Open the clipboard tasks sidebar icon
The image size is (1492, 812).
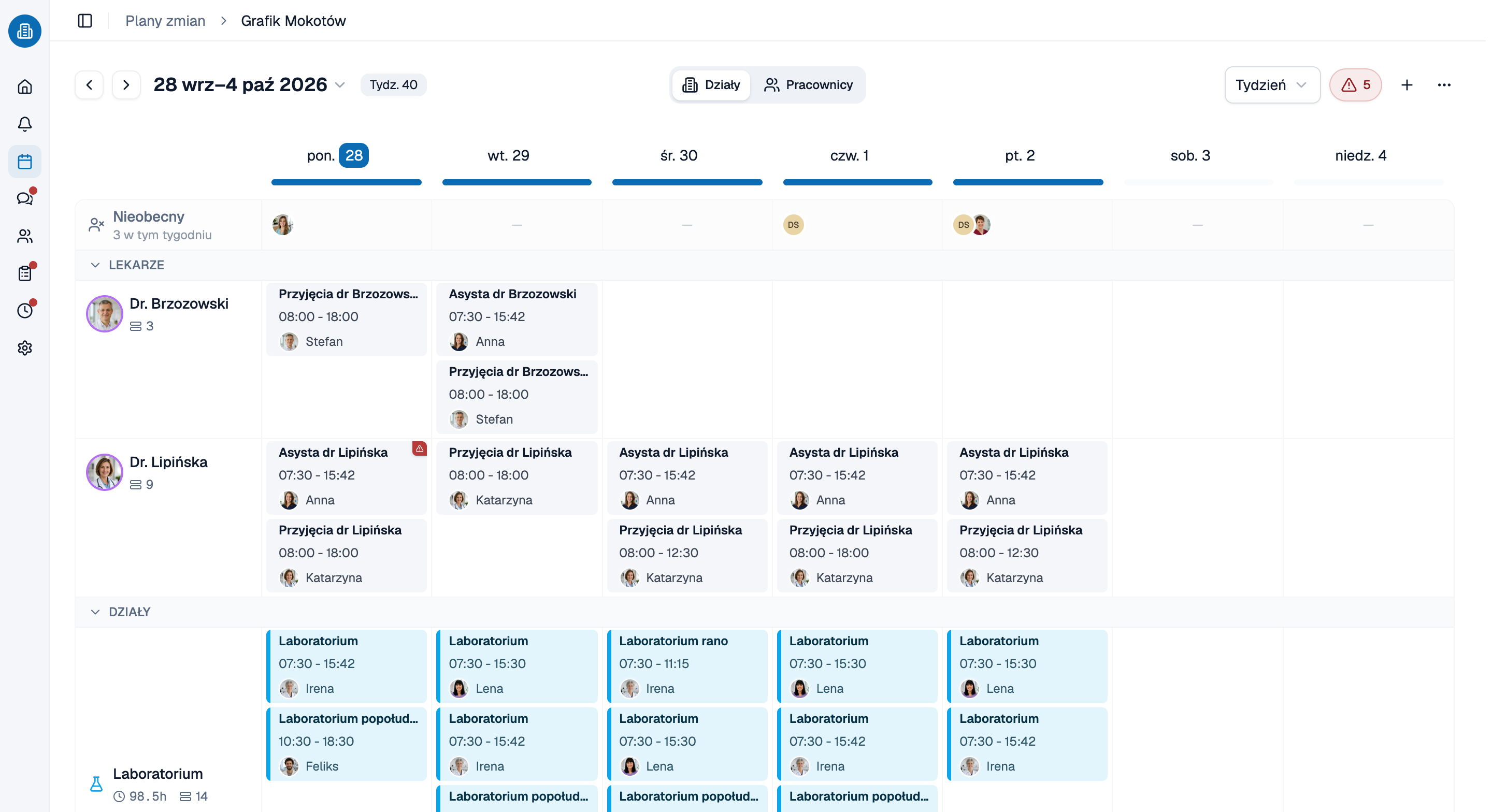tap(24, 273)
